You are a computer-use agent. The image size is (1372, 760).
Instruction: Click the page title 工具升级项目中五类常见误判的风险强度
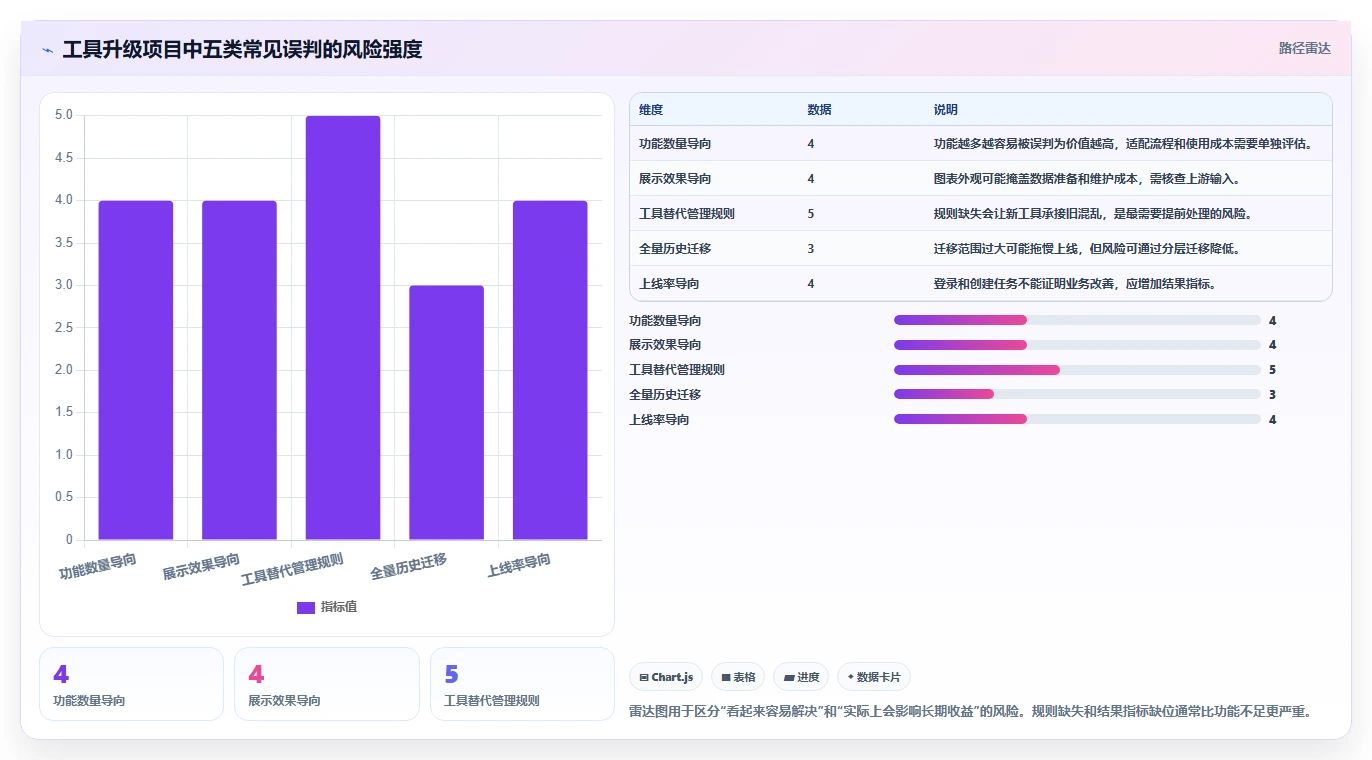[242, 49]
